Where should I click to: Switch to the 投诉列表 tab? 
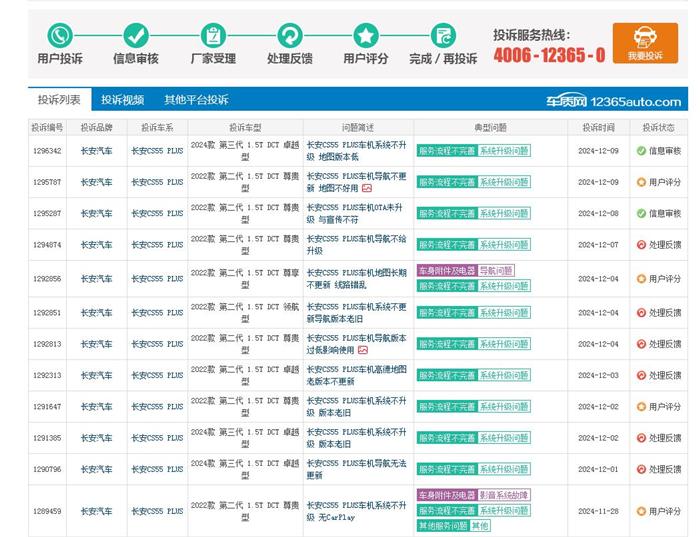[x=59, y=100]
